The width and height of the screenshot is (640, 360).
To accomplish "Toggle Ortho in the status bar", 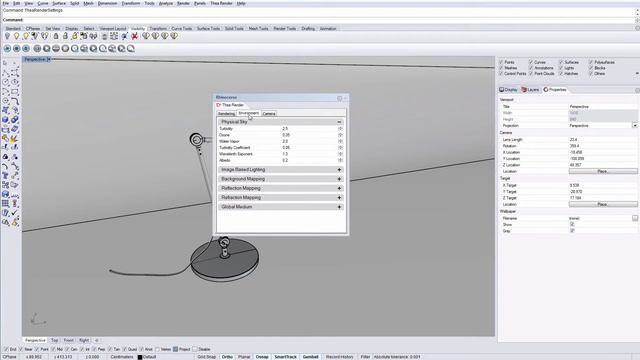I will click(x=227, y=357).
